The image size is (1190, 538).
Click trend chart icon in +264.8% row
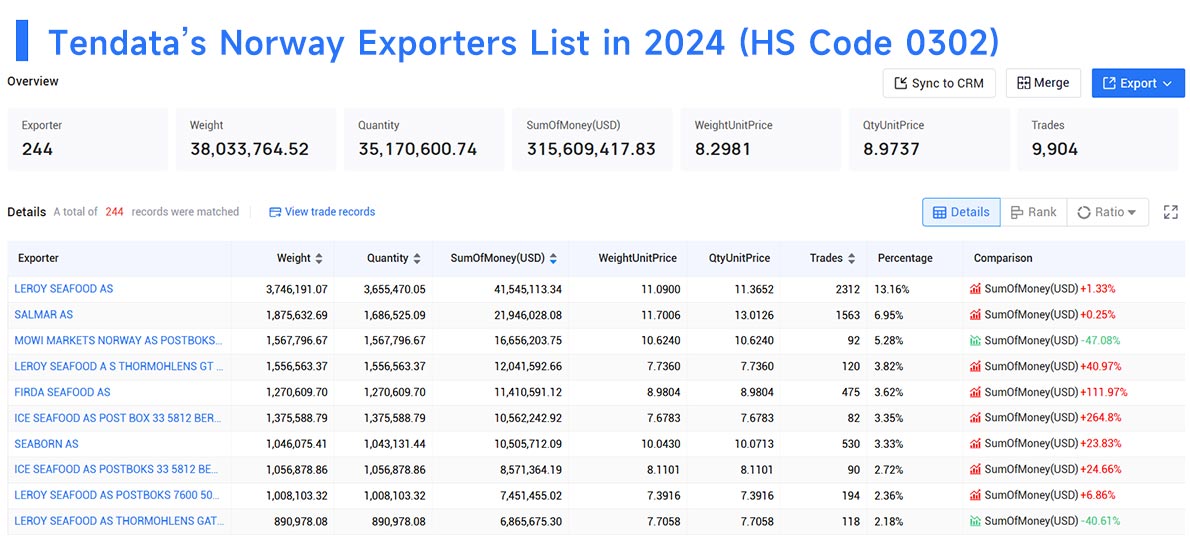pyautogui.click(x=975, y=417)
